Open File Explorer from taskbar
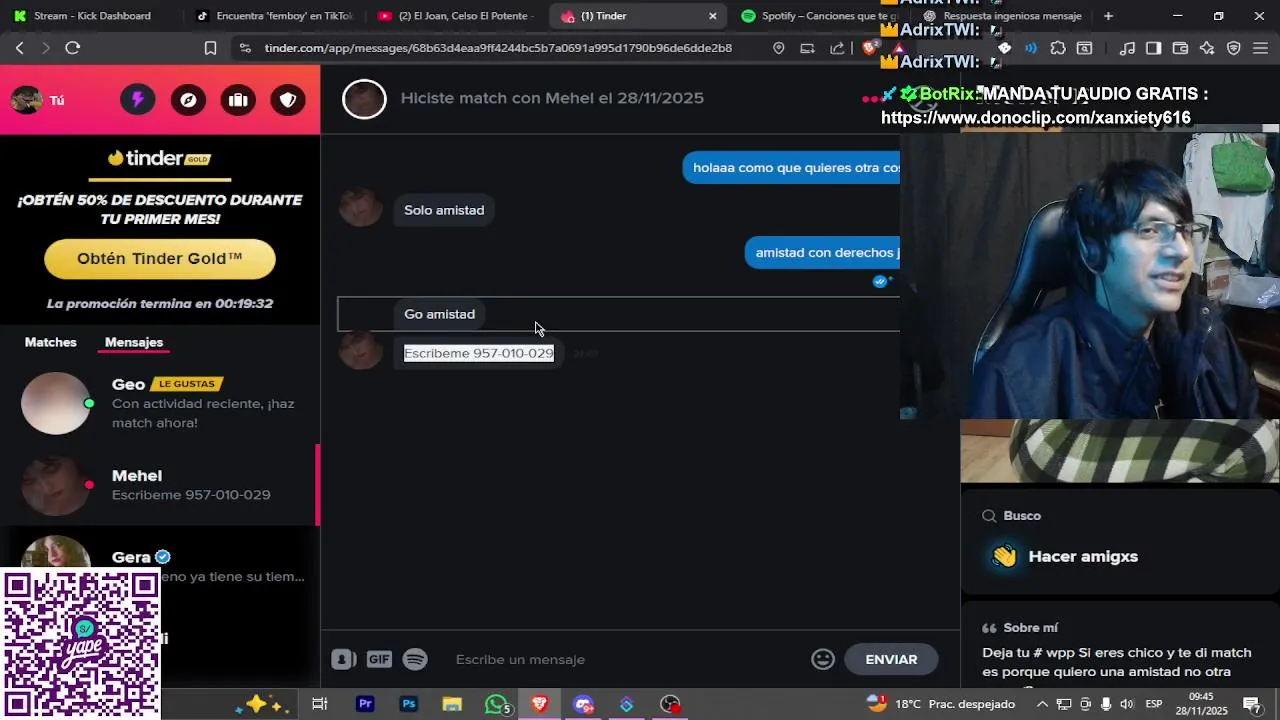 tap(452, 704)
